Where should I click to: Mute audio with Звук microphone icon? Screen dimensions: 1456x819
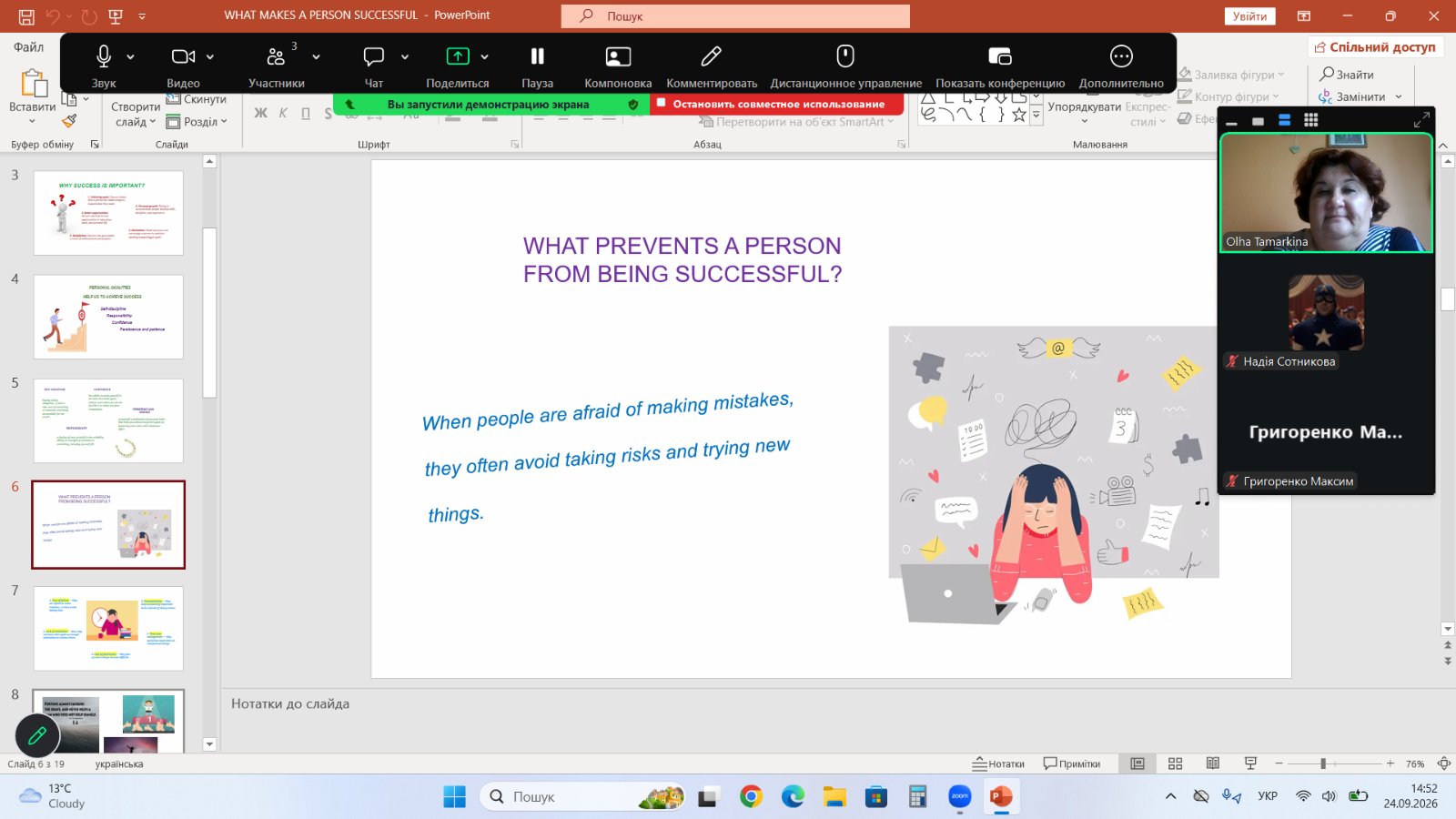point(104,56)
